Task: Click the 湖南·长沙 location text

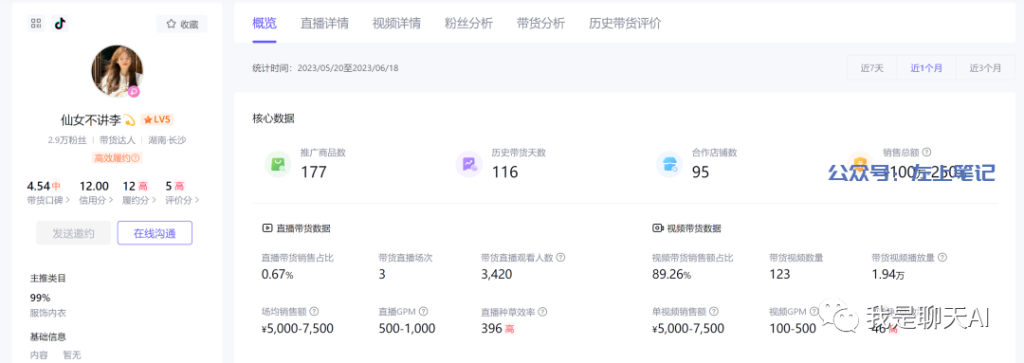Action: (x=167, y=140)
